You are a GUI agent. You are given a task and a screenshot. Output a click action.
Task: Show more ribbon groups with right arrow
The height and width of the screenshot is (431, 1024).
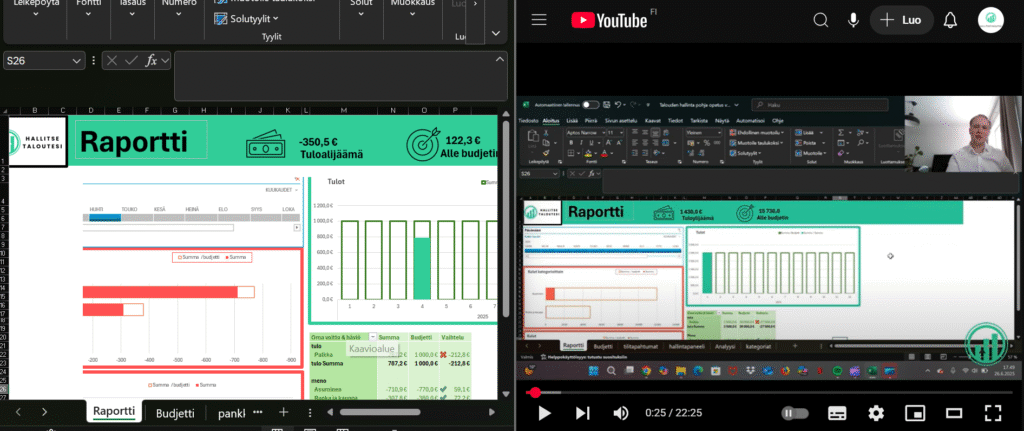pyautogui.click(x=475, y=4)
